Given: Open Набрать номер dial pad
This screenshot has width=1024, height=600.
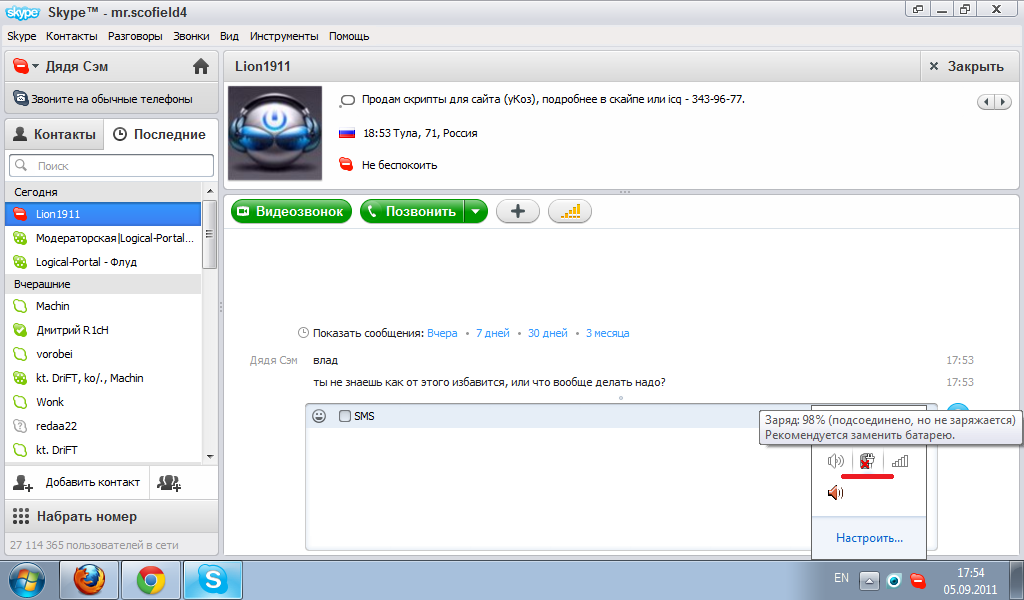Looking at the screenshot, I should (x=112, y=516).
